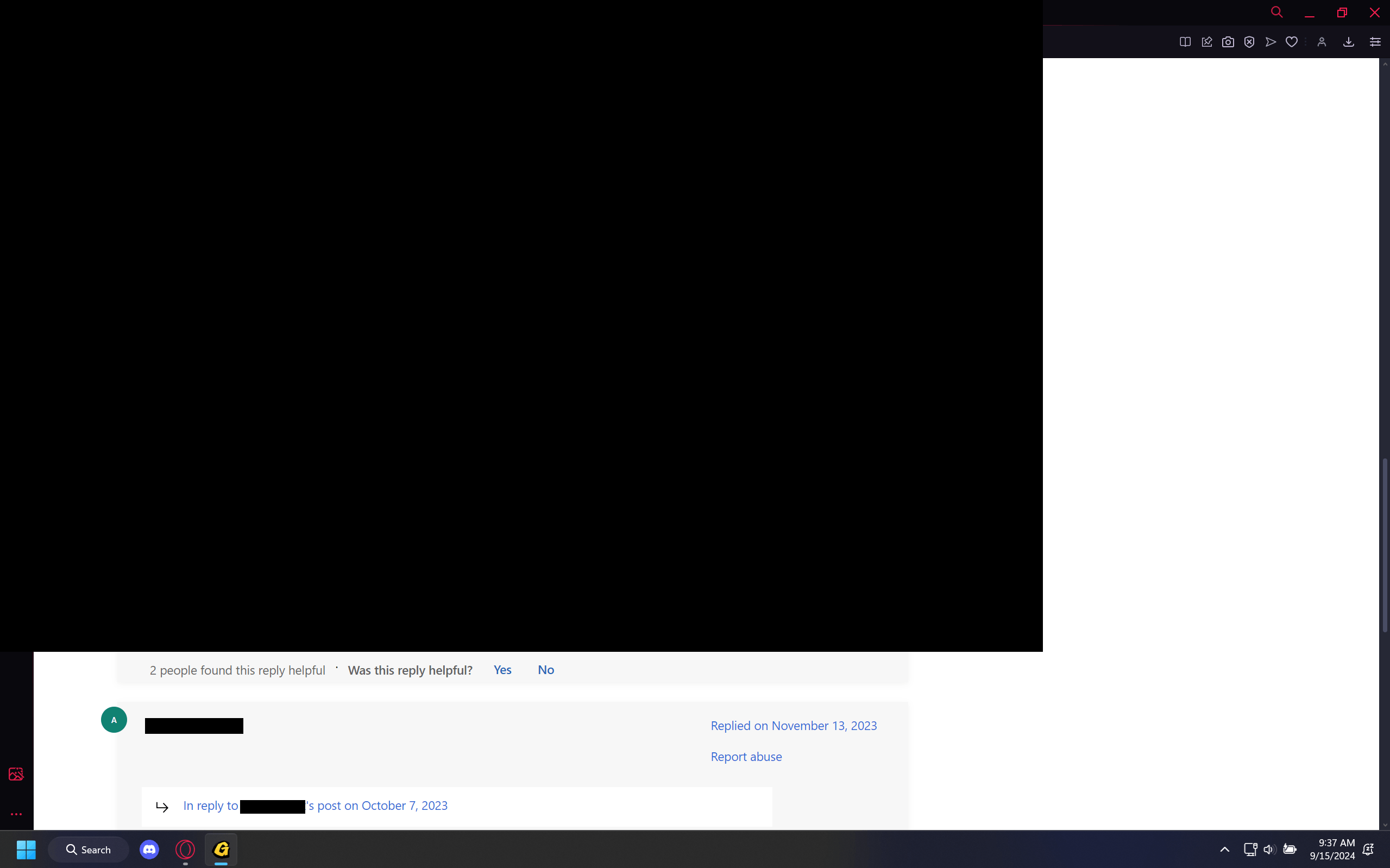Vote Yes on reply helpfulness

click(x=502, y=670)
